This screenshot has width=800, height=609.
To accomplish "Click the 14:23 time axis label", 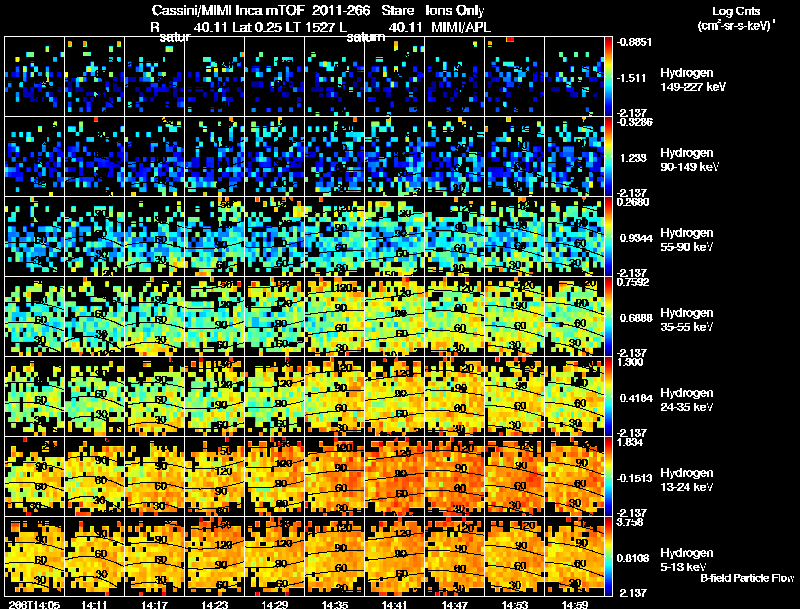I will 215,604.
